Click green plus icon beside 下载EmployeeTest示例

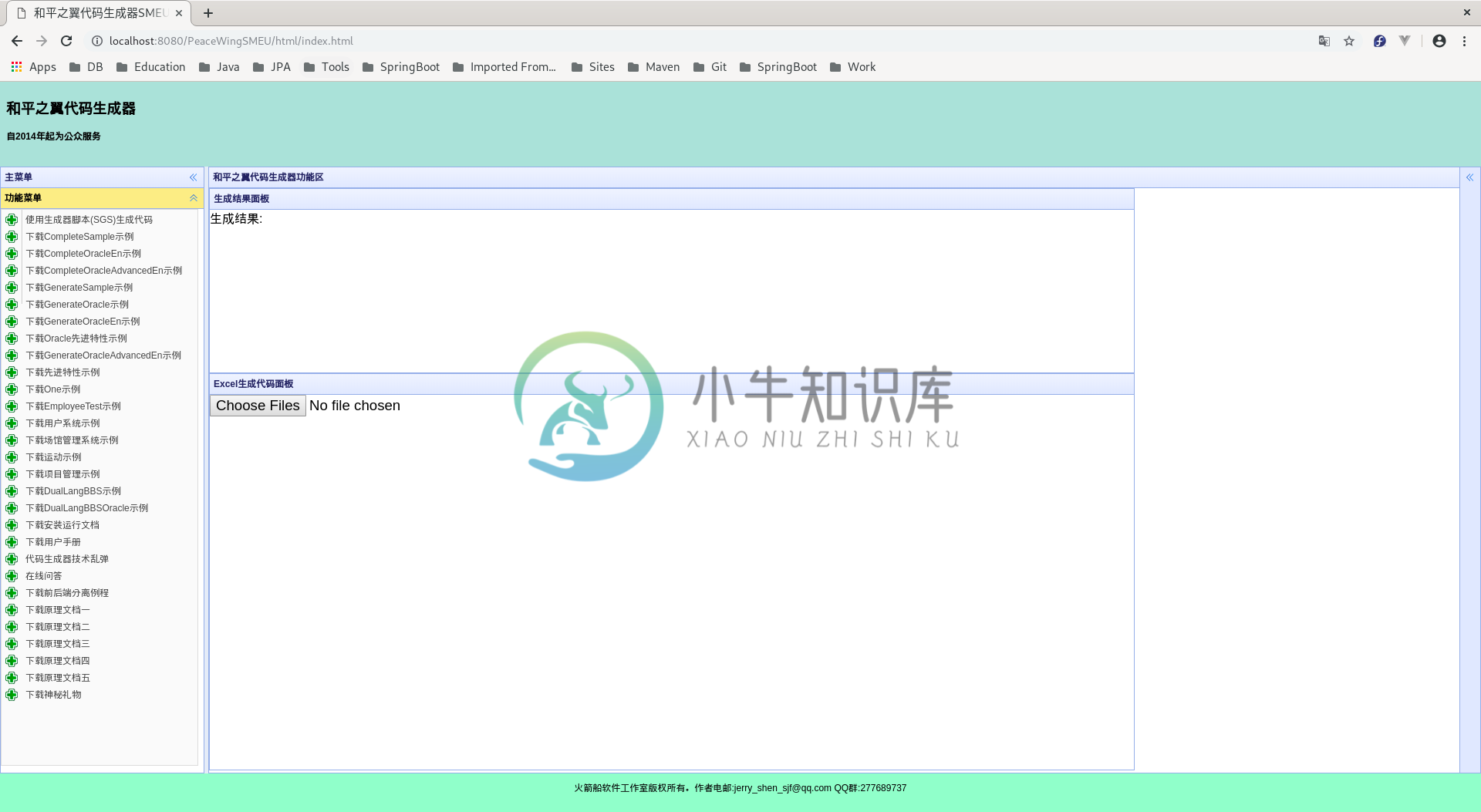coord(12,406)
